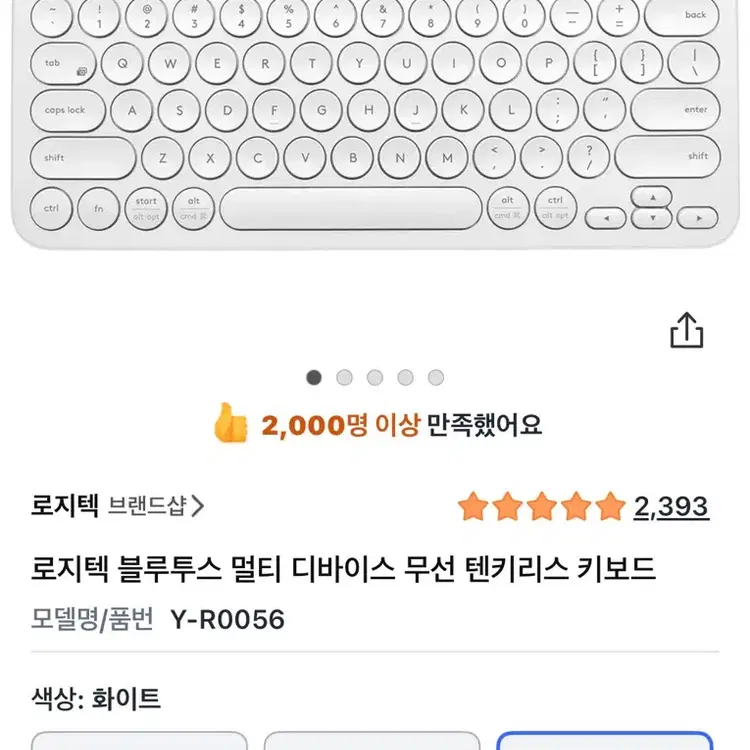Select model number Y-R0056 text

pyautogui.click(x=225, y=620)
